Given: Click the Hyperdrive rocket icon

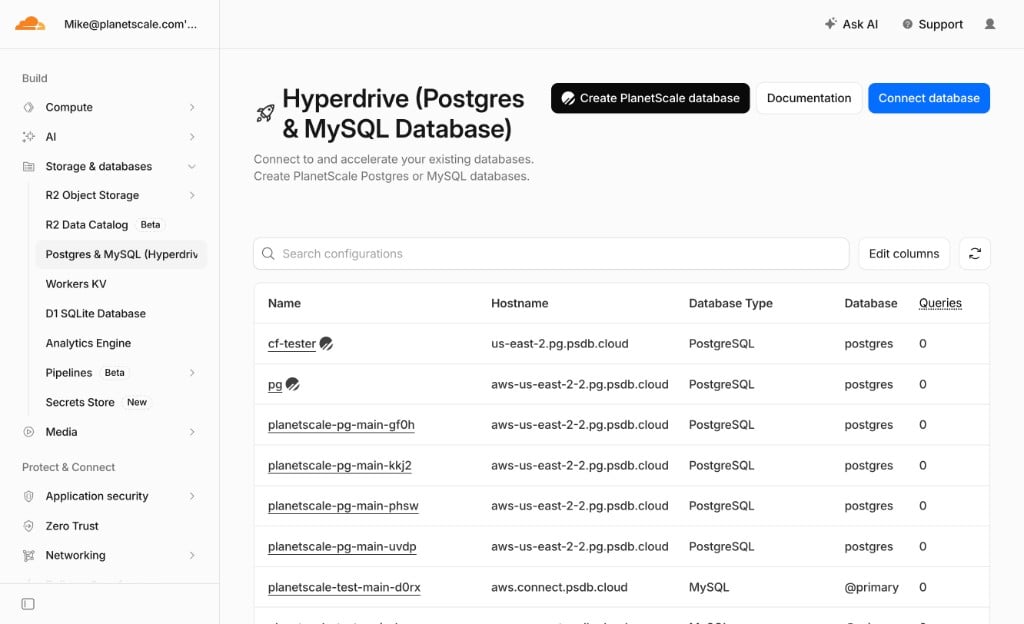Looking at the screenshot, I should 265,113.
